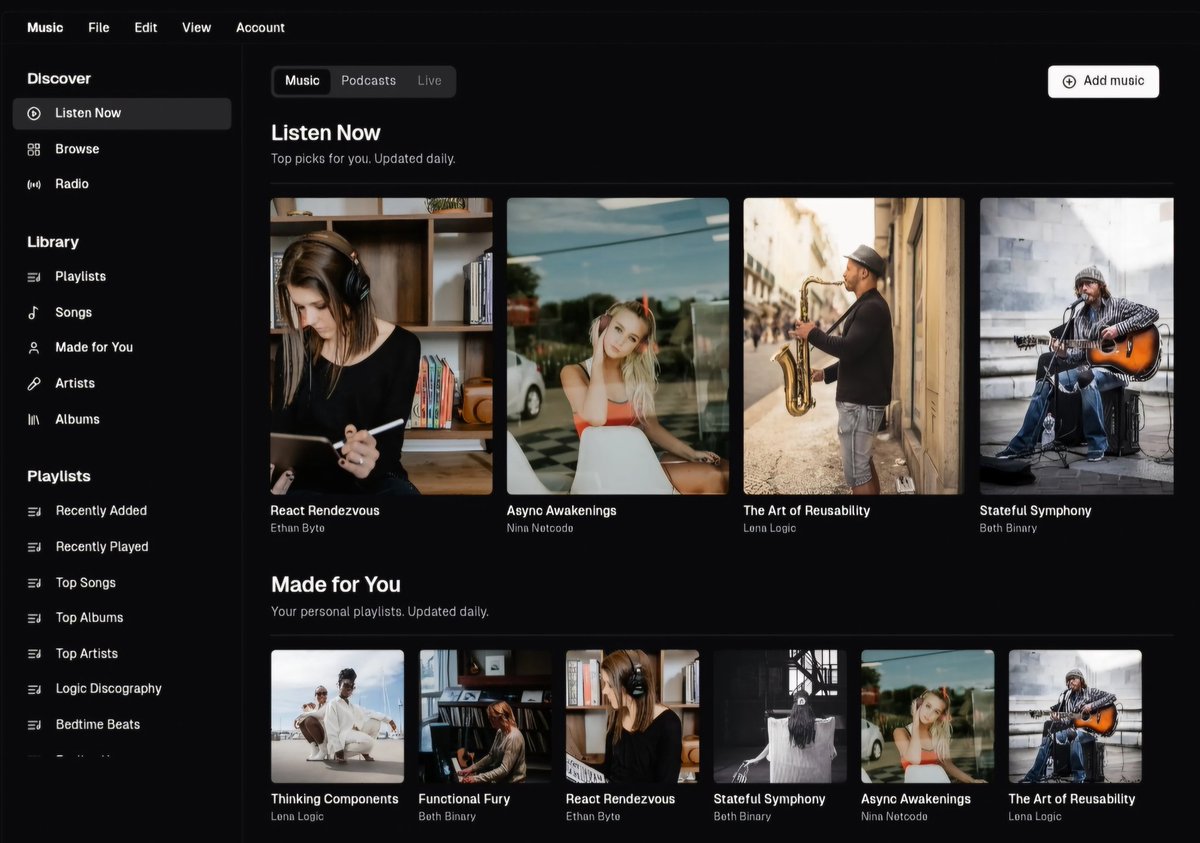Open the View menu
The image size is (1200, 843).
[x=197, y=28]
